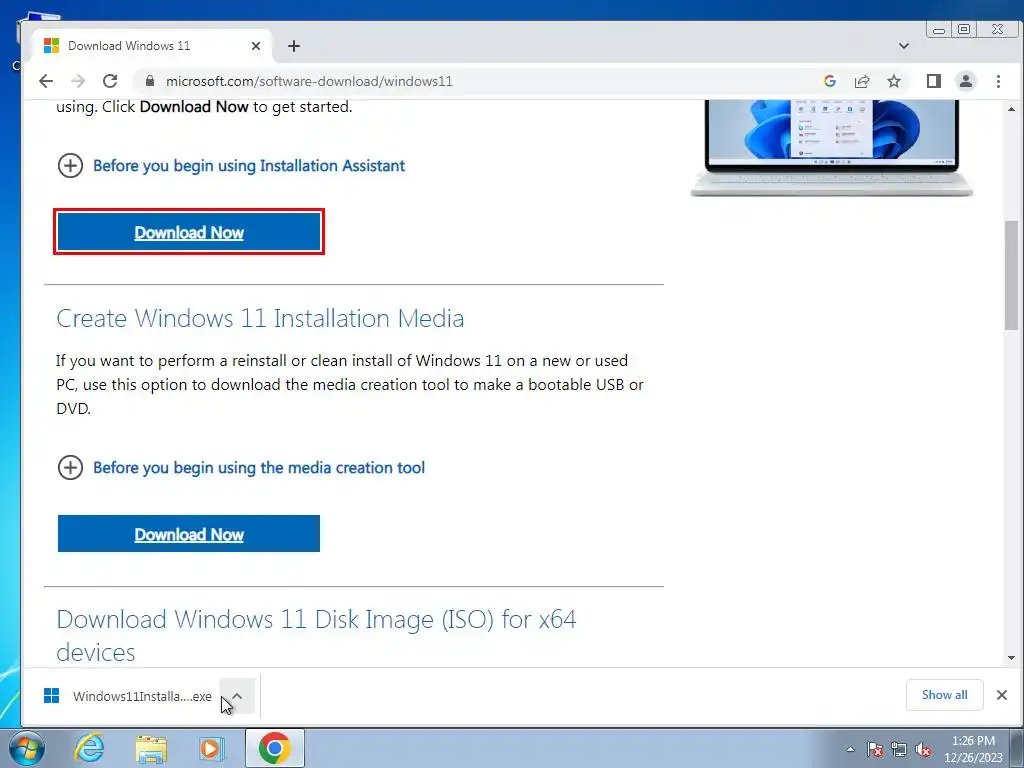Image resolution: width=1024 pixels, height=768 pixels.
Task: Open the Chrome profile avatar
Action: [966, 81]
